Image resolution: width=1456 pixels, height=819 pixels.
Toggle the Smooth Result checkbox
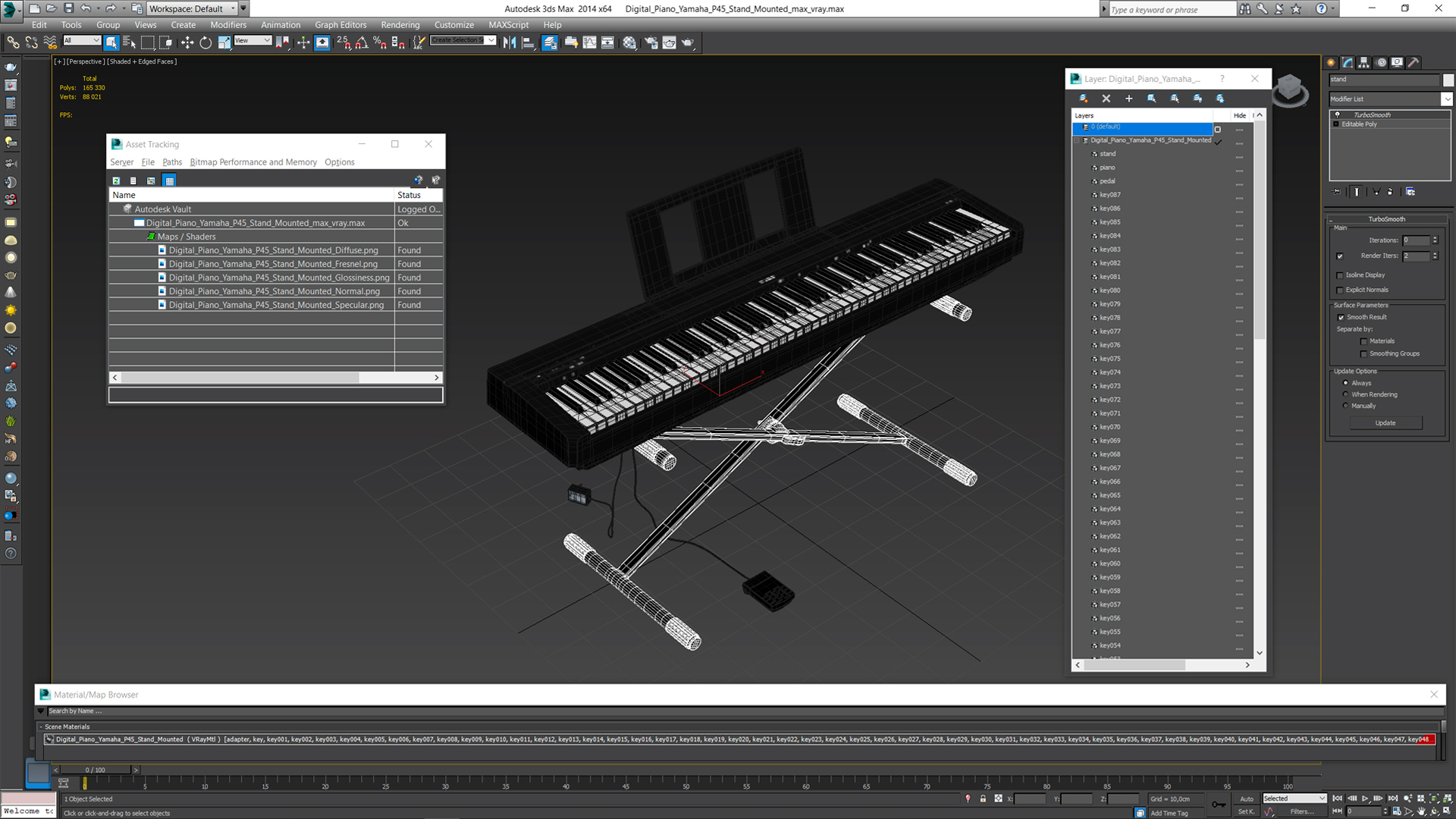(x=1341, y=318)
